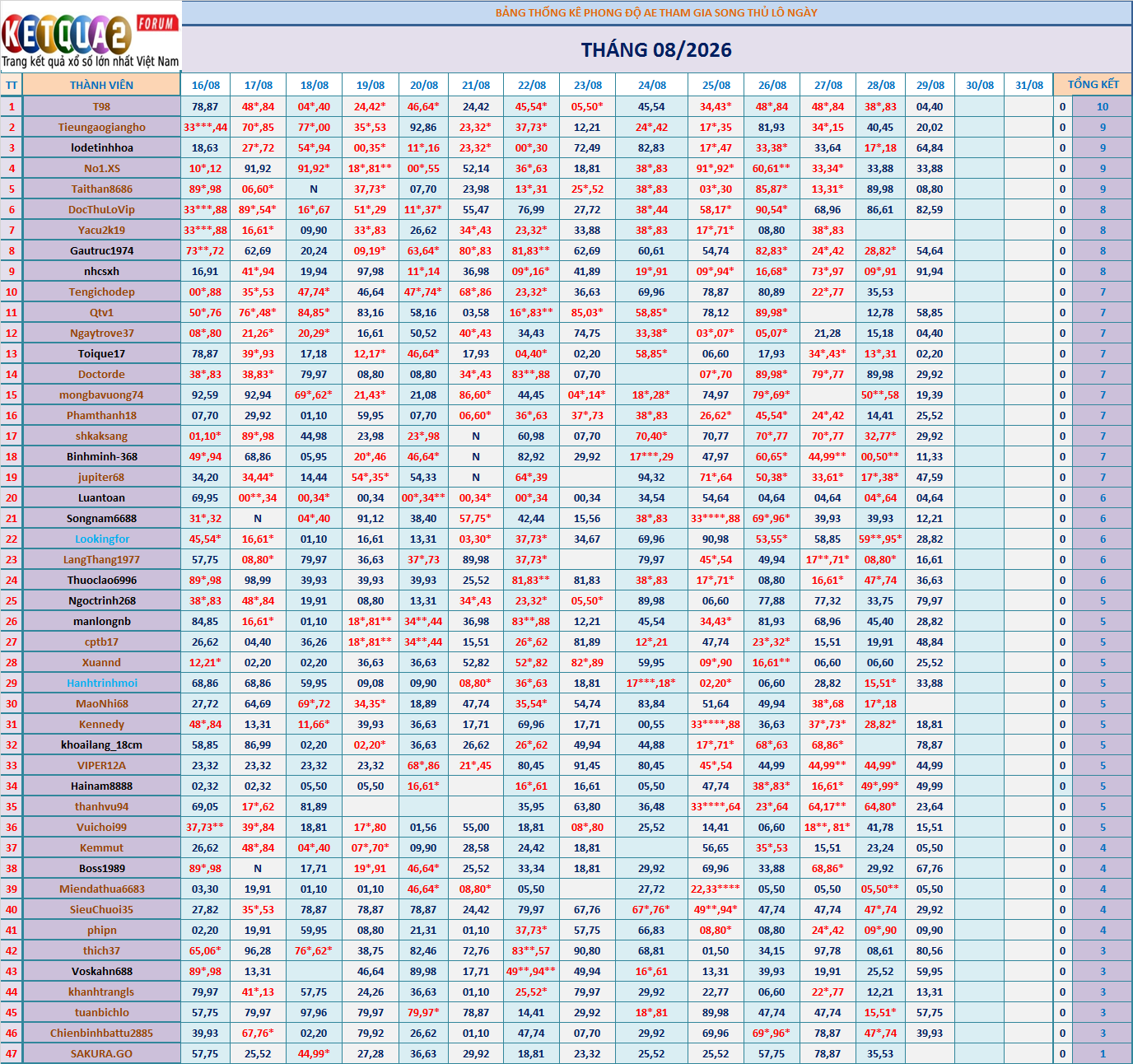This screenshot has width=1133, height=1064.
Task: Click member name Qtv1
Action: [101, 312]
